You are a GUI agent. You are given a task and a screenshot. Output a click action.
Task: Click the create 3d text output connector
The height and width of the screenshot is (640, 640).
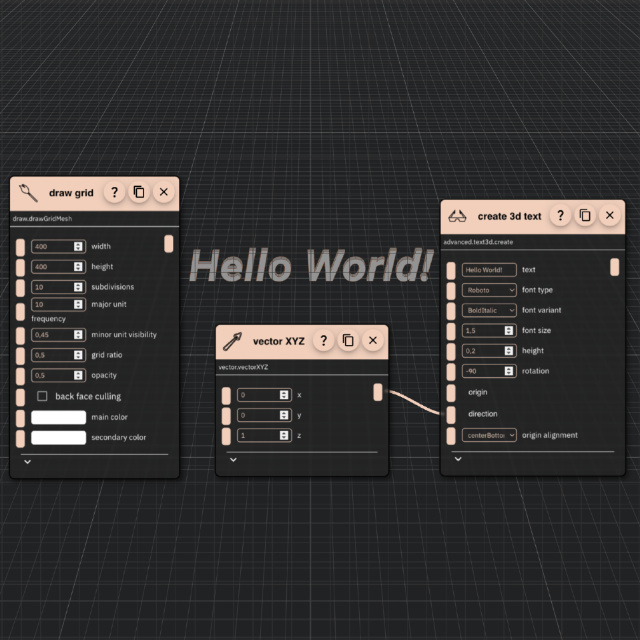pos(615,267)
